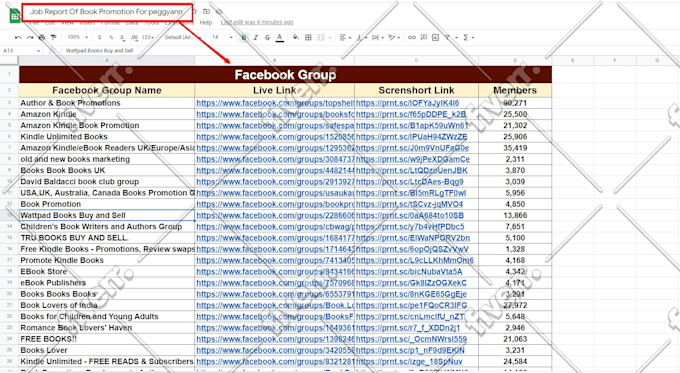Open FREE BOOKS!! screenshot link

[411, 339]
